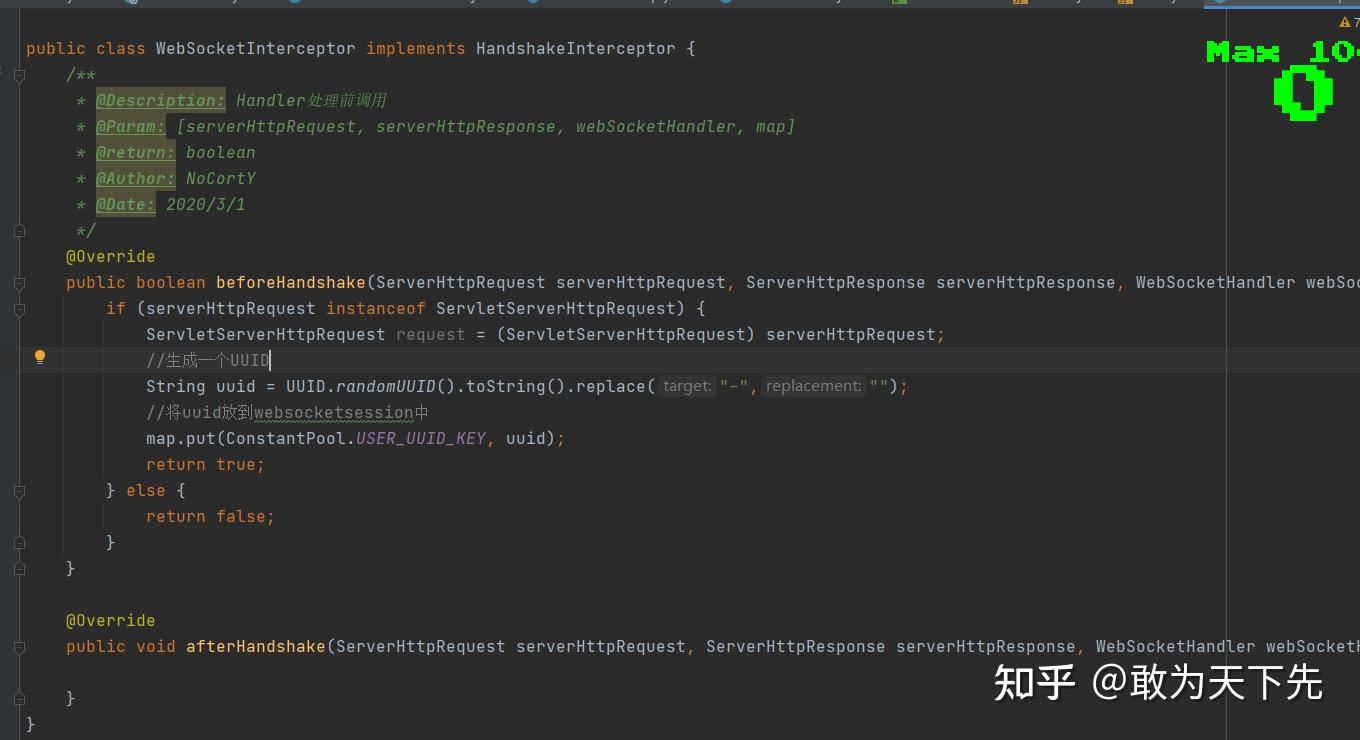Click the replacement: parameter hint inlay

coord(812,385)
